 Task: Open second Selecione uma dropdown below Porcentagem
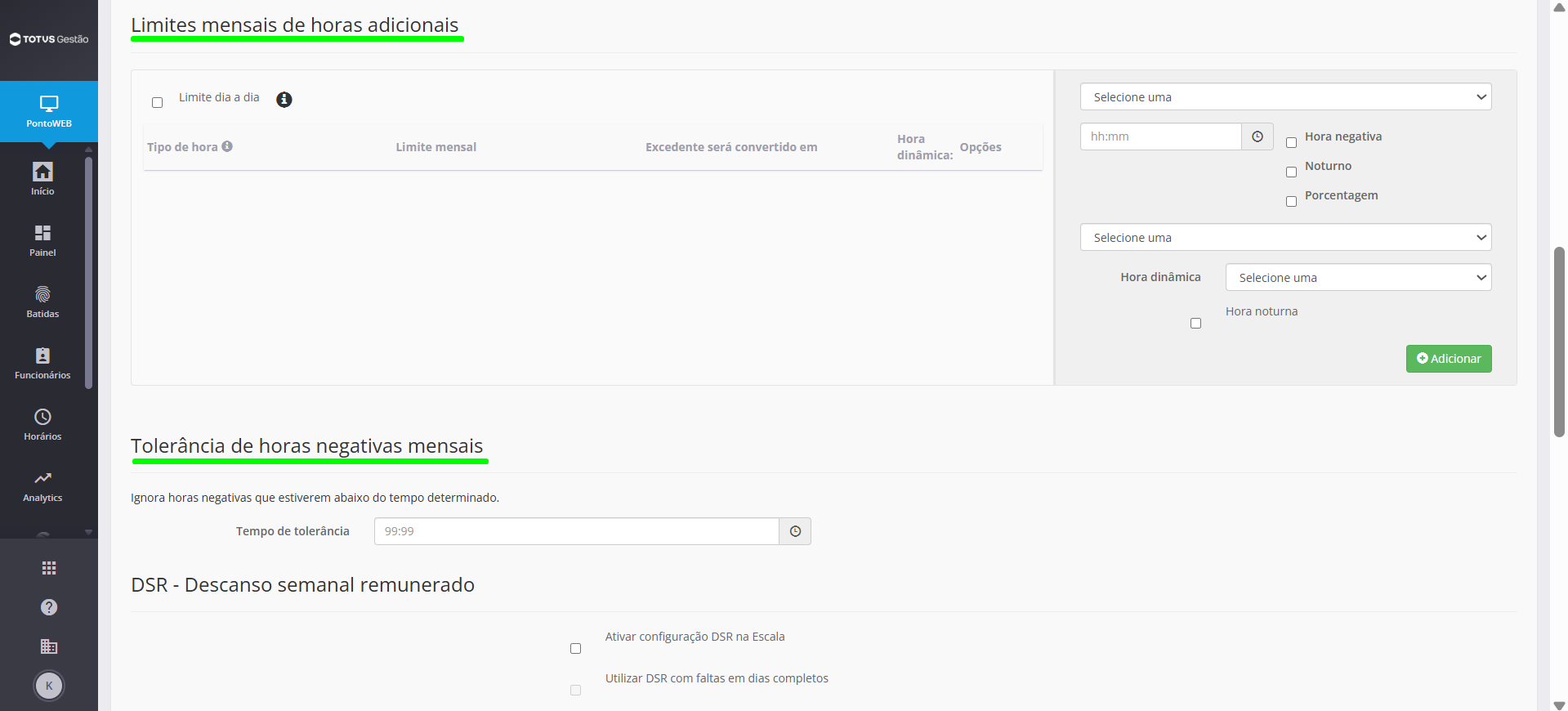pos(1285,237)
